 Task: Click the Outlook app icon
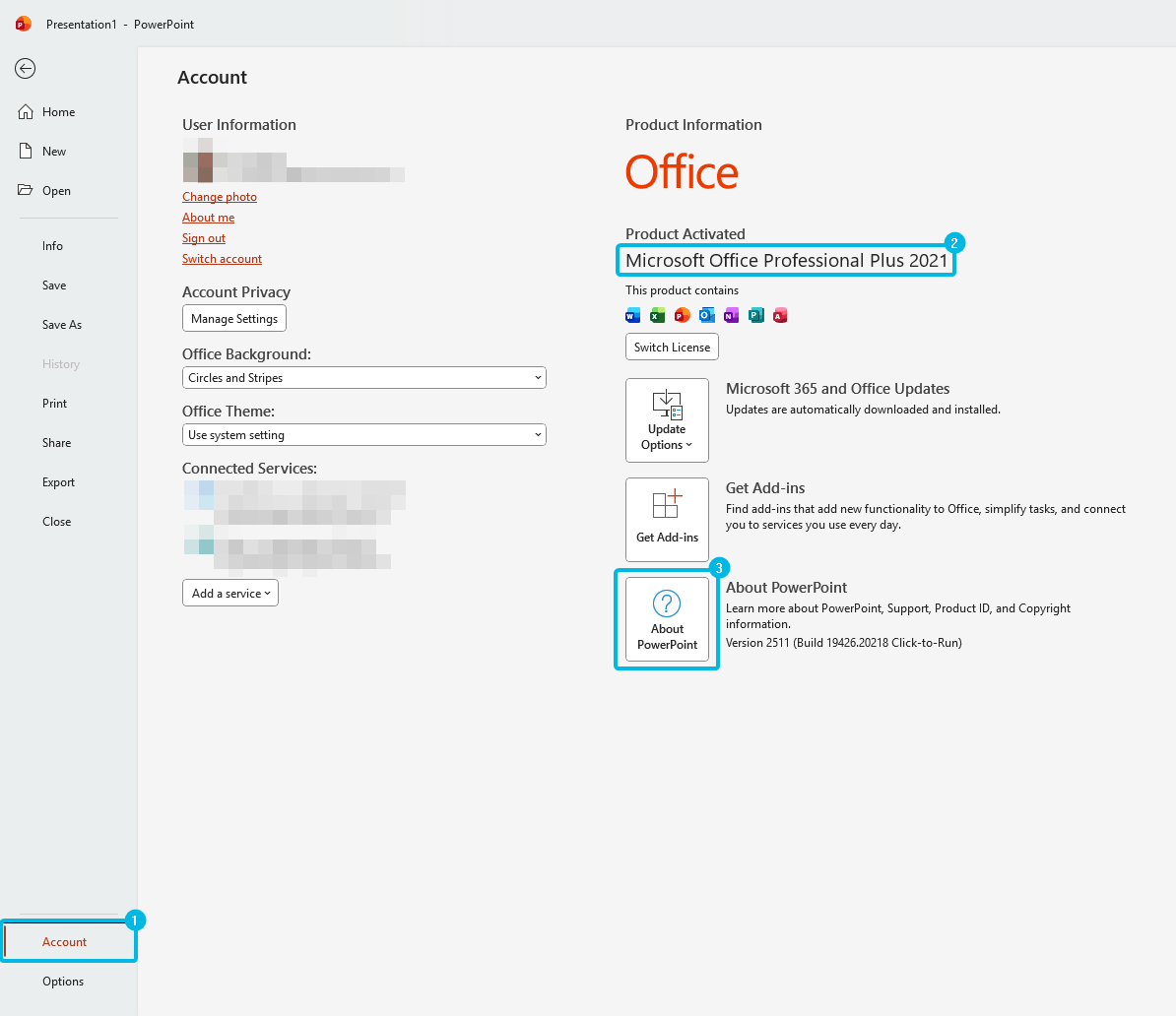(706, 316)
